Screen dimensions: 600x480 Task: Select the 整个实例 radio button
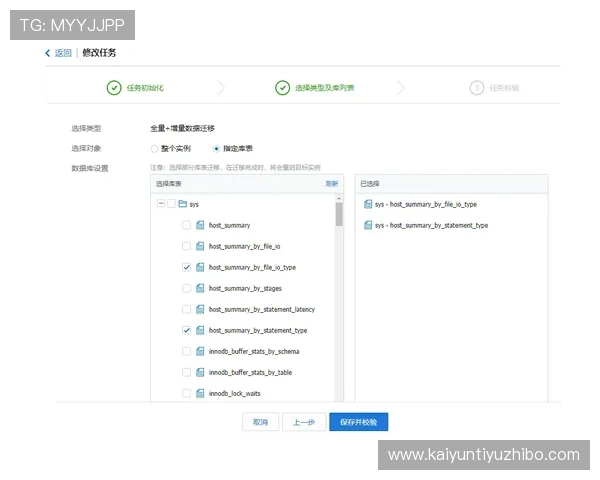[x=154, y=148]
